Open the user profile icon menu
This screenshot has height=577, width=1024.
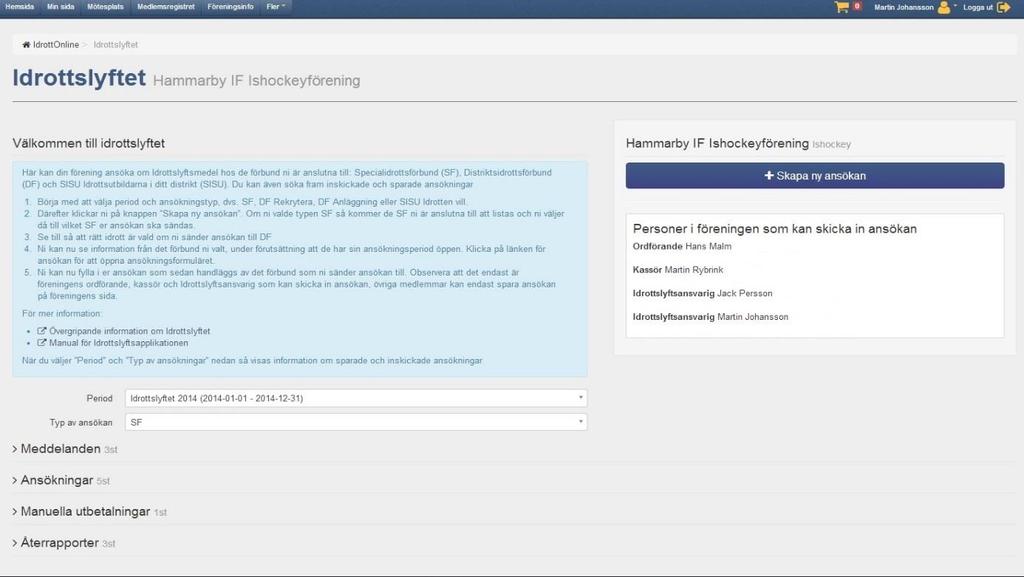944,7
